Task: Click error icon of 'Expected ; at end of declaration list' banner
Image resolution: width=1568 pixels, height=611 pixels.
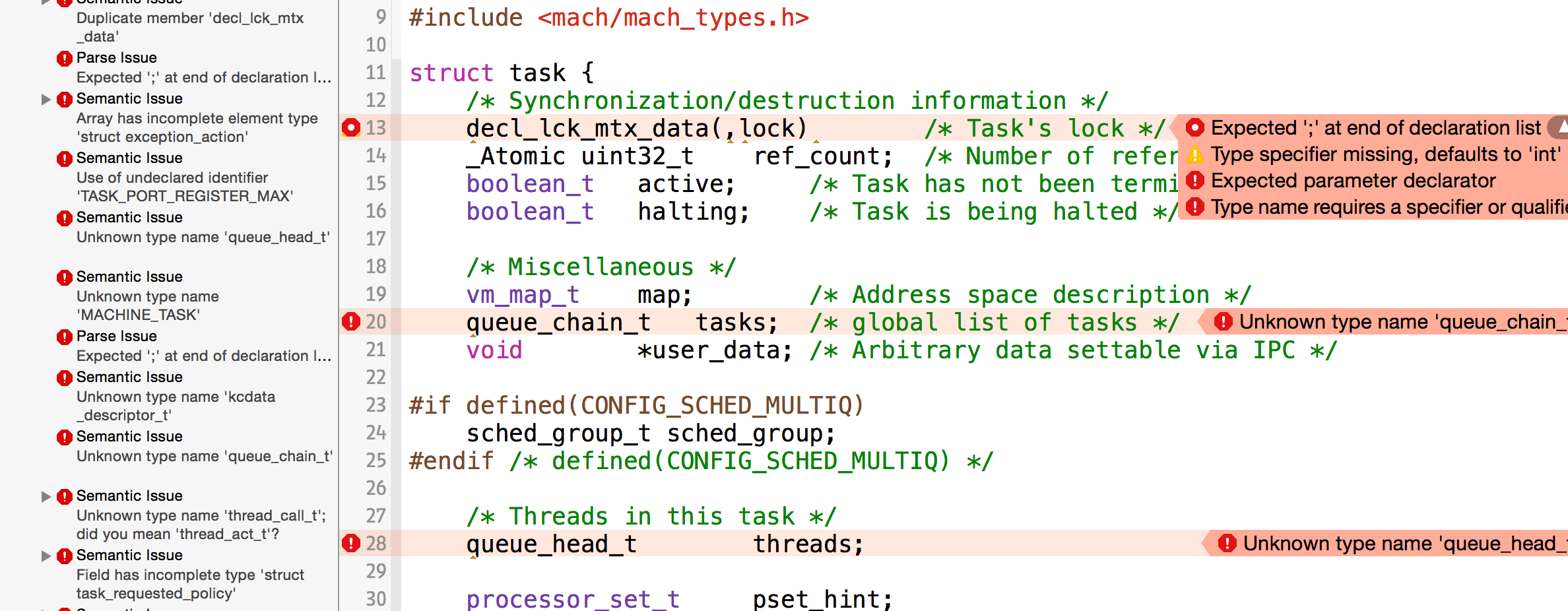Action: (1194, 127)
